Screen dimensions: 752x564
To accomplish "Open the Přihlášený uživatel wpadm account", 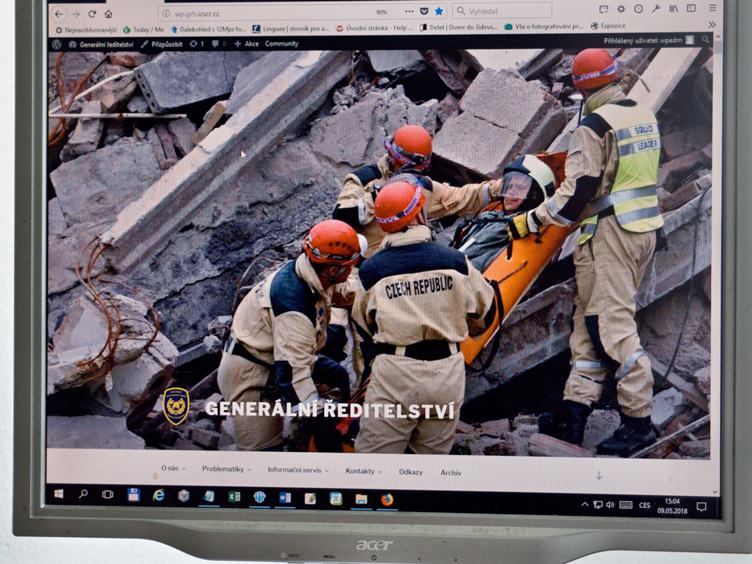I will 648,40.
